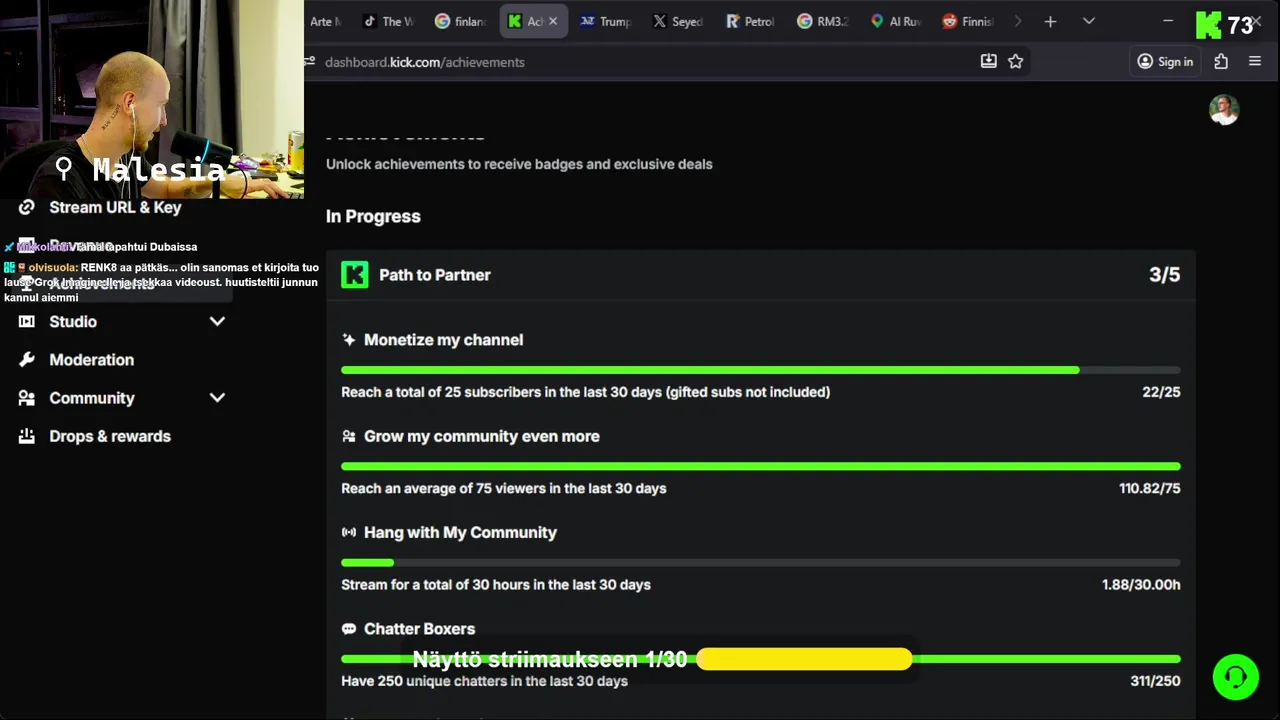Bookmark this page with the star icon

coord(1016,61)
